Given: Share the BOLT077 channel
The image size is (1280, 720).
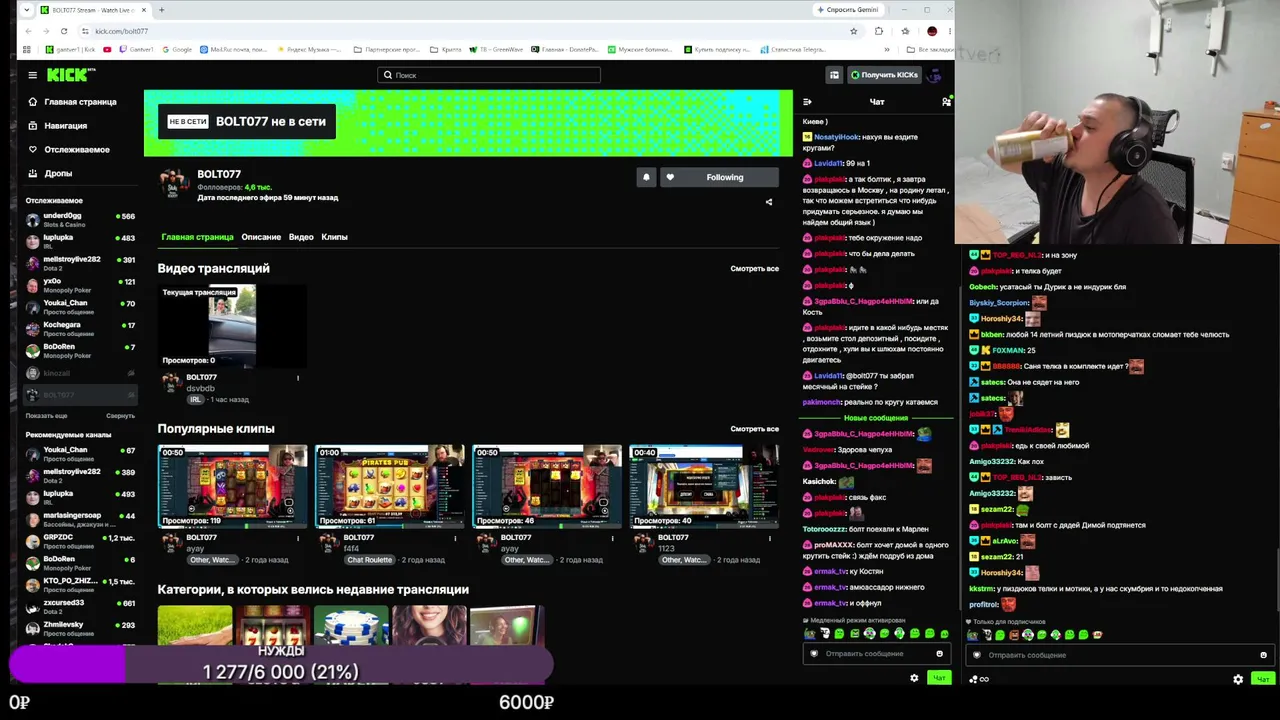Looking at the screenshot, I should [x=769, y=202].
